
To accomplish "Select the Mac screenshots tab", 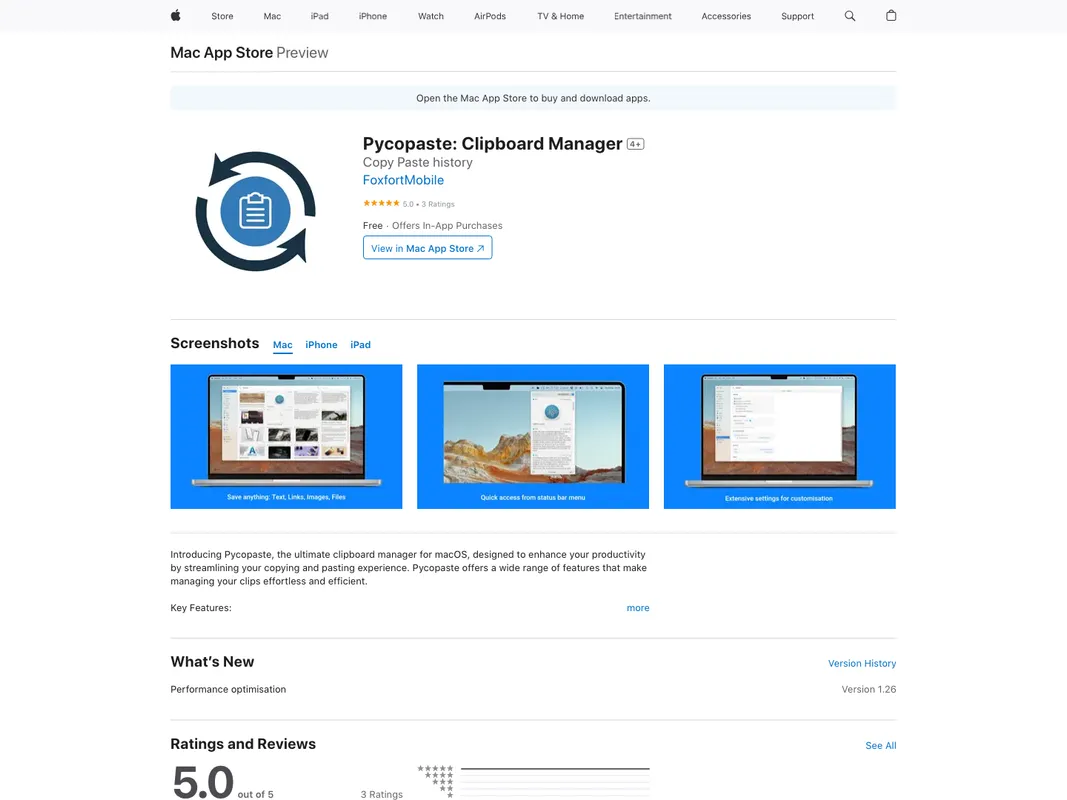I will pyautogui.click(x=283, y=345).
